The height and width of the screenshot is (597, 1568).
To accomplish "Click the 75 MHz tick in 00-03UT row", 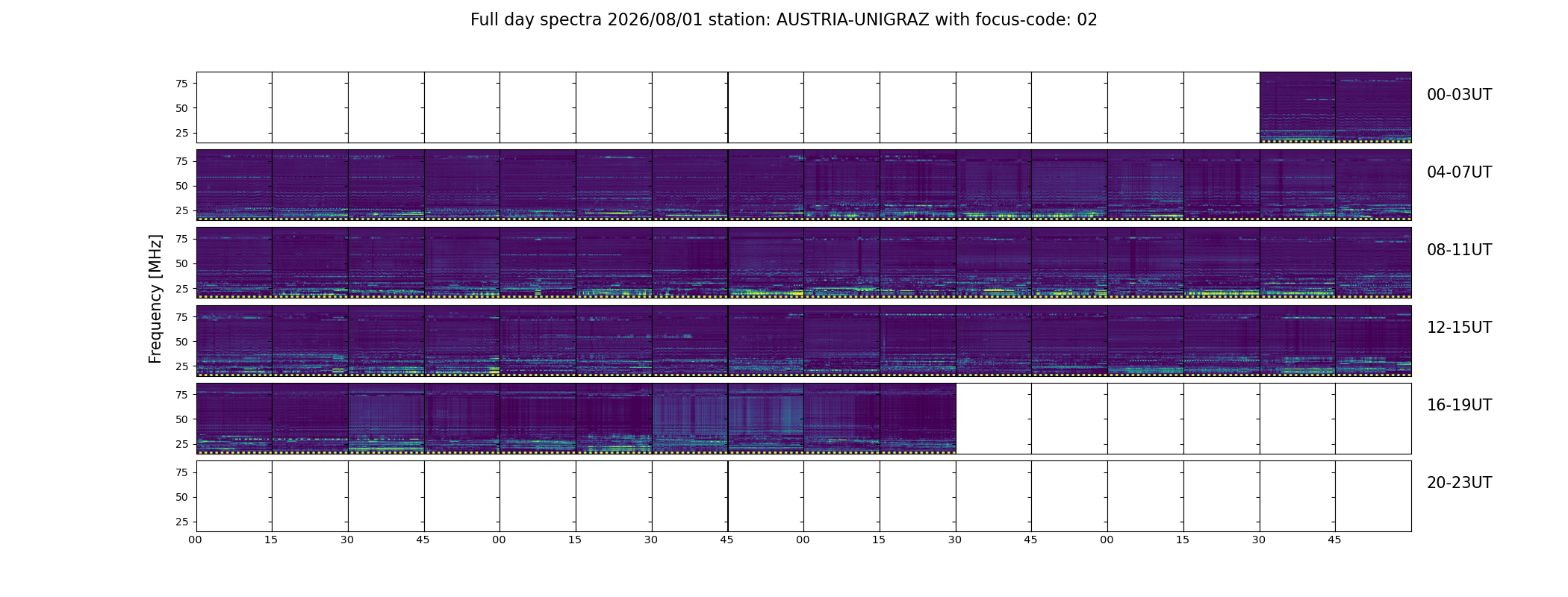I will tap(181, 84).
